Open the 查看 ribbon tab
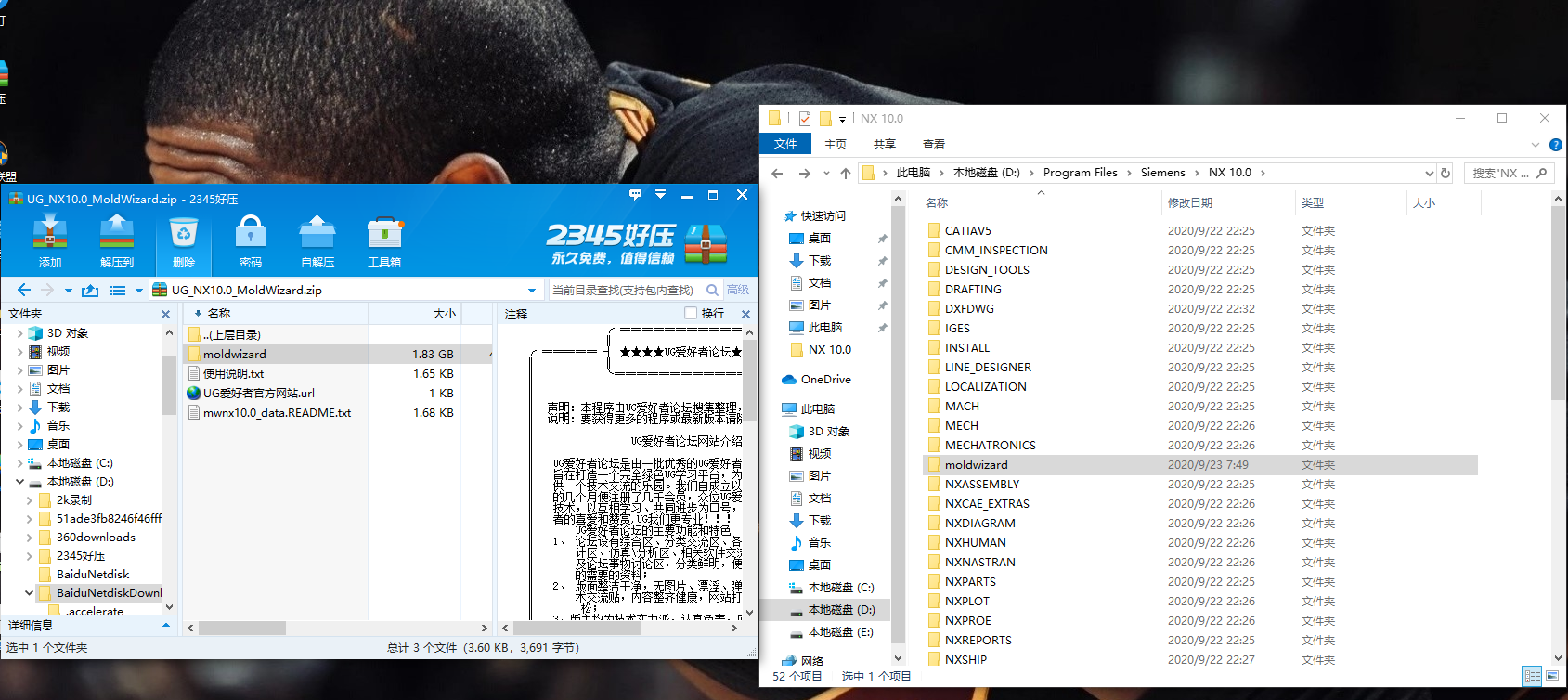 coord(934,144)
